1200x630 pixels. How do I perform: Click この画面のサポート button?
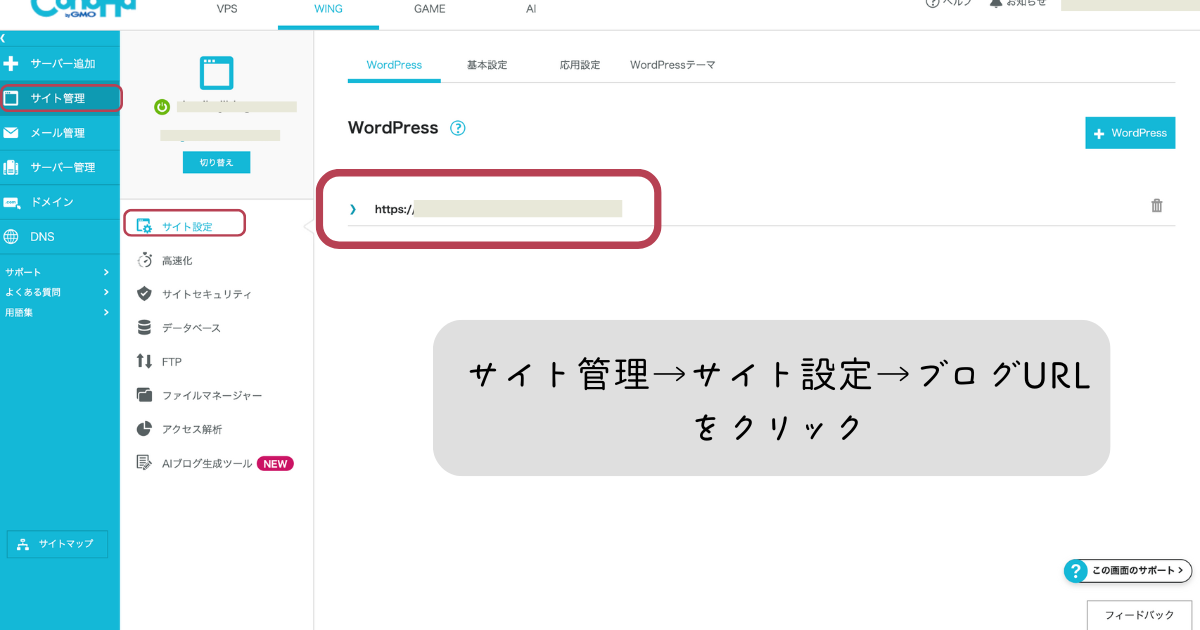(1128, 570)
